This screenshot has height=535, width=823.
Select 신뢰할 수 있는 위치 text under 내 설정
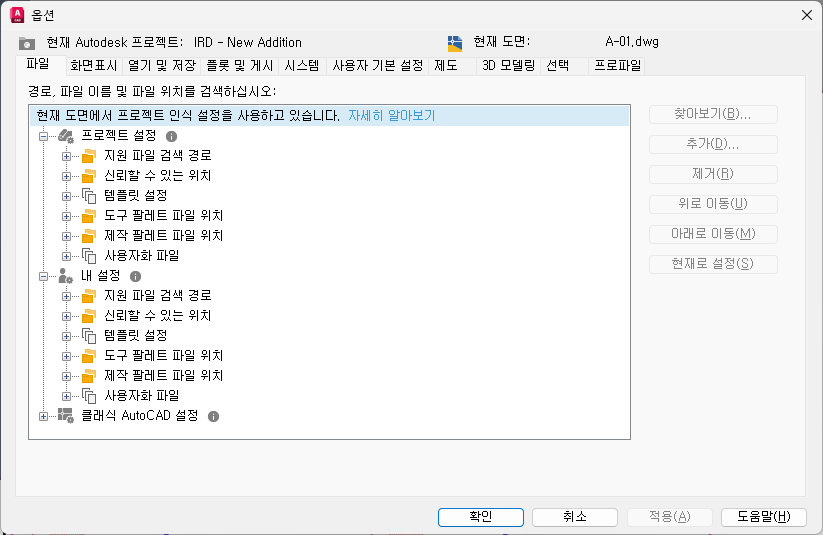click(x=157, y=316)
